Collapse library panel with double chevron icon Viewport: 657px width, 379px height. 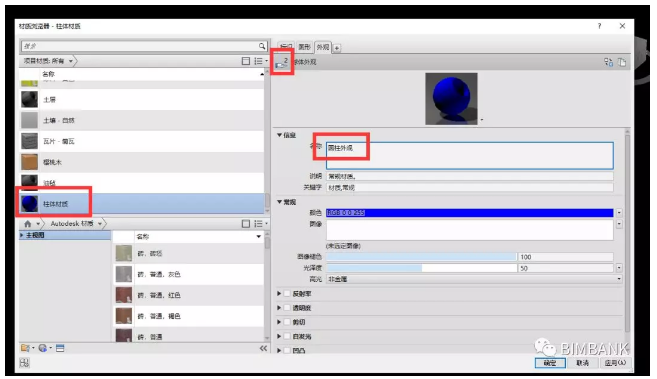click(263, 348)
